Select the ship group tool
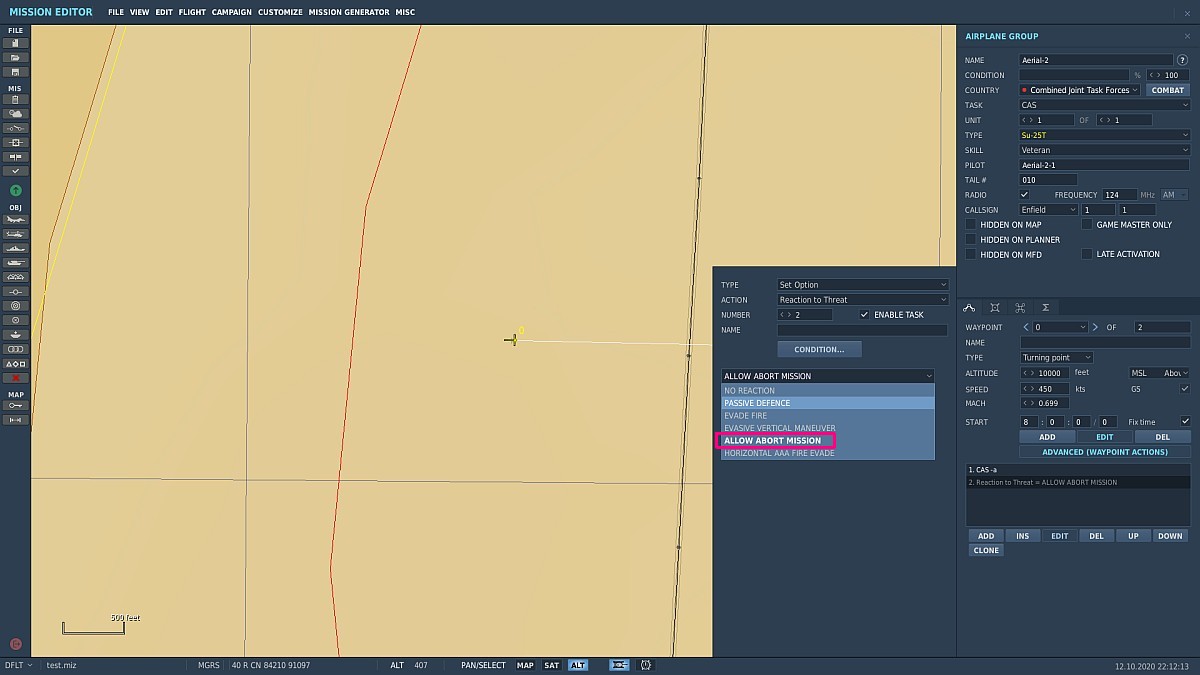Screen dimensions: 1200x675 coord(15,248)
